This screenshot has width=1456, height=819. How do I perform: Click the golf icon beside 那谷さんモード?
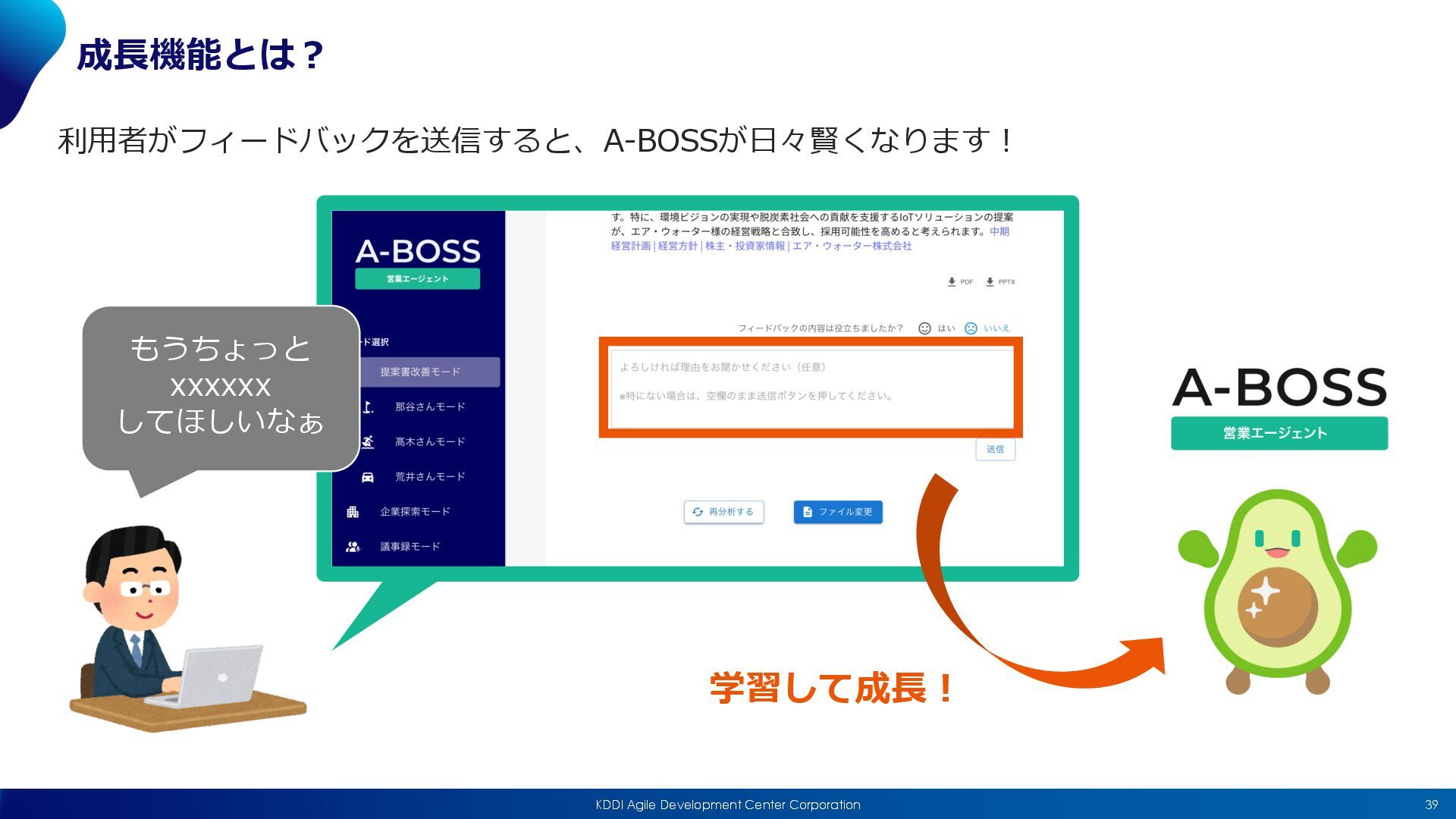(x=368, y=407)
